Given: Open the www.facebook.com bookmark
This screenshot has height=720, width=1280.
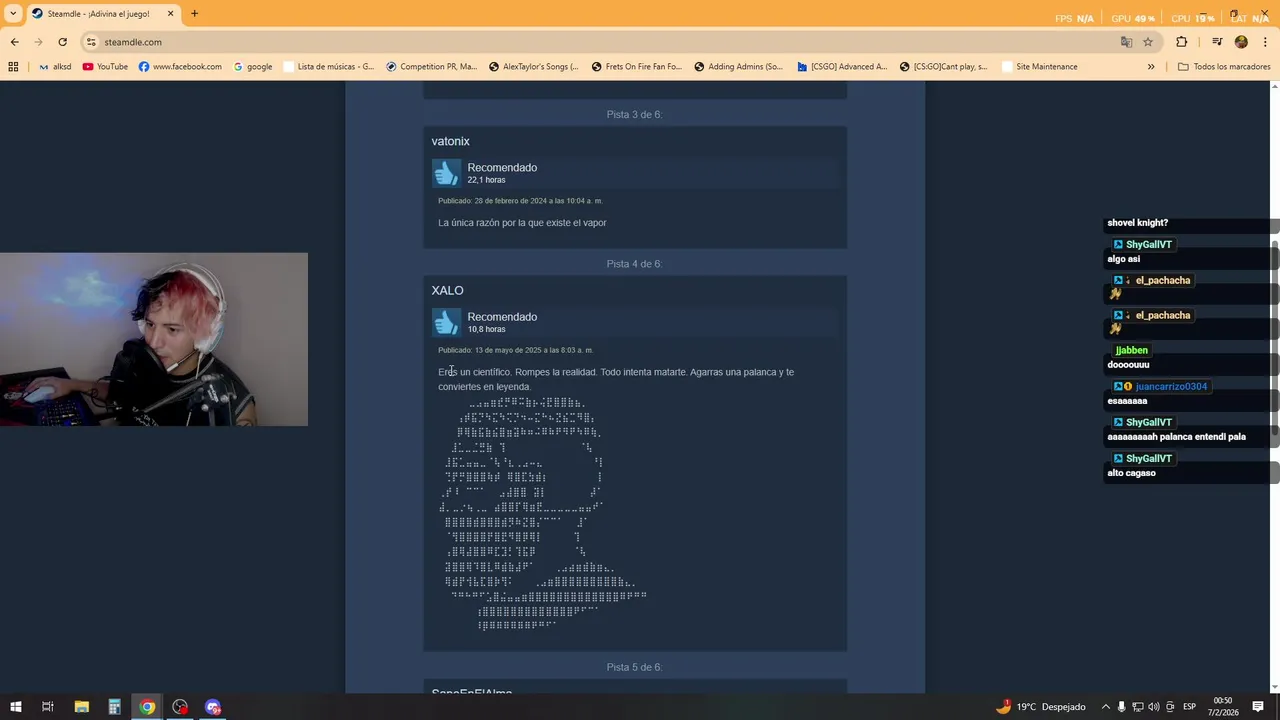Looking at the screenshot, I should pos(180,67).
